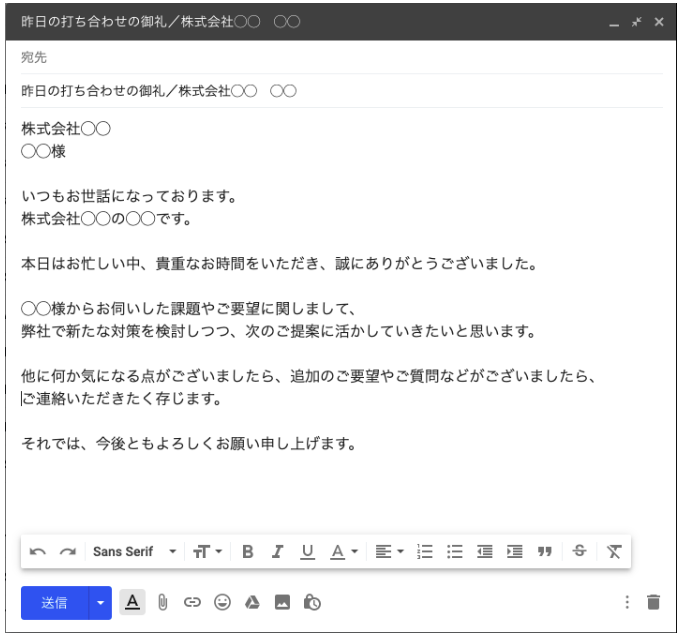
Task: Open the Sans Serif font dropdown
Action: [x=134, y=551]
